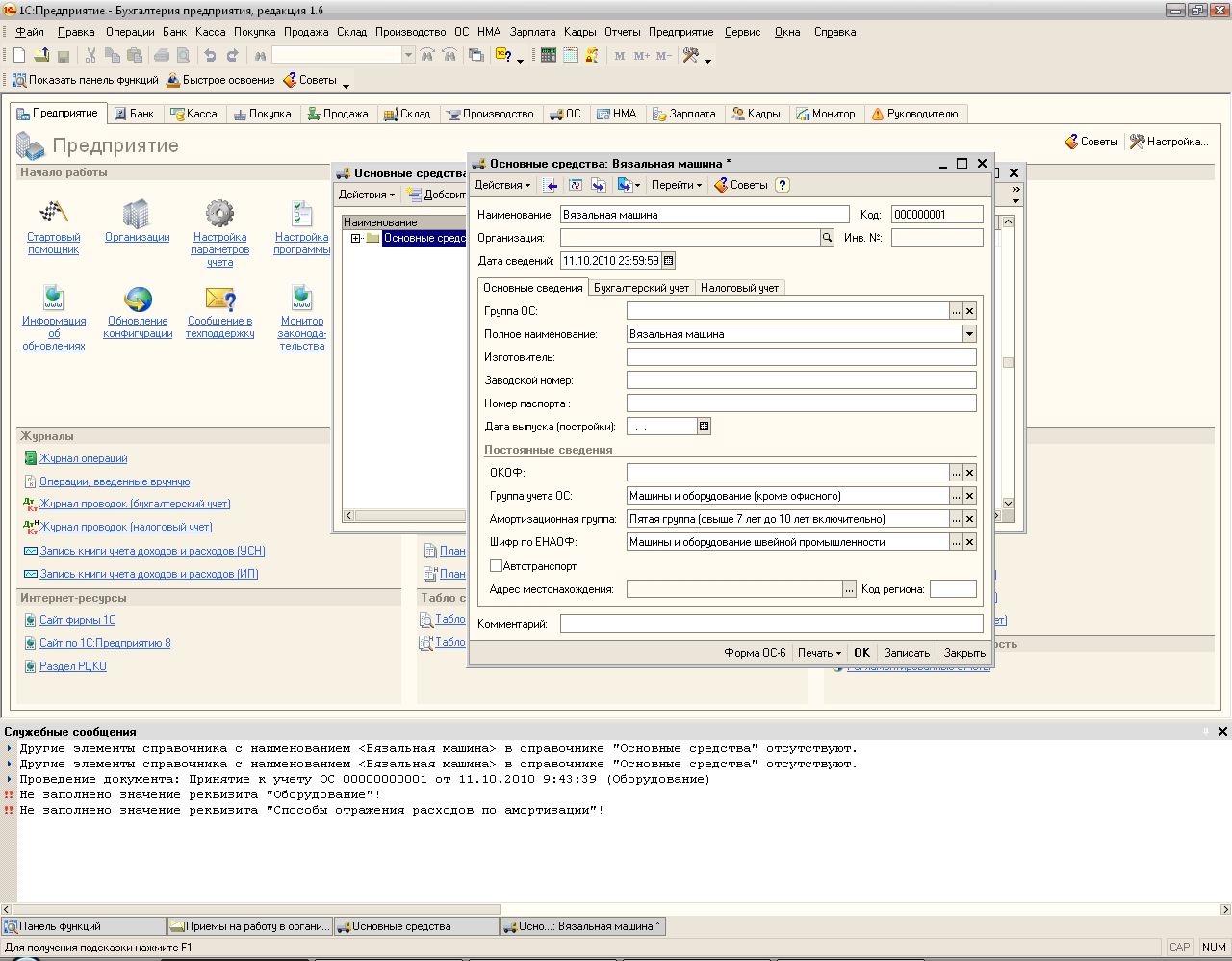
Task: Click into the Изготовитель input field
Action: (x=801, y=357)
